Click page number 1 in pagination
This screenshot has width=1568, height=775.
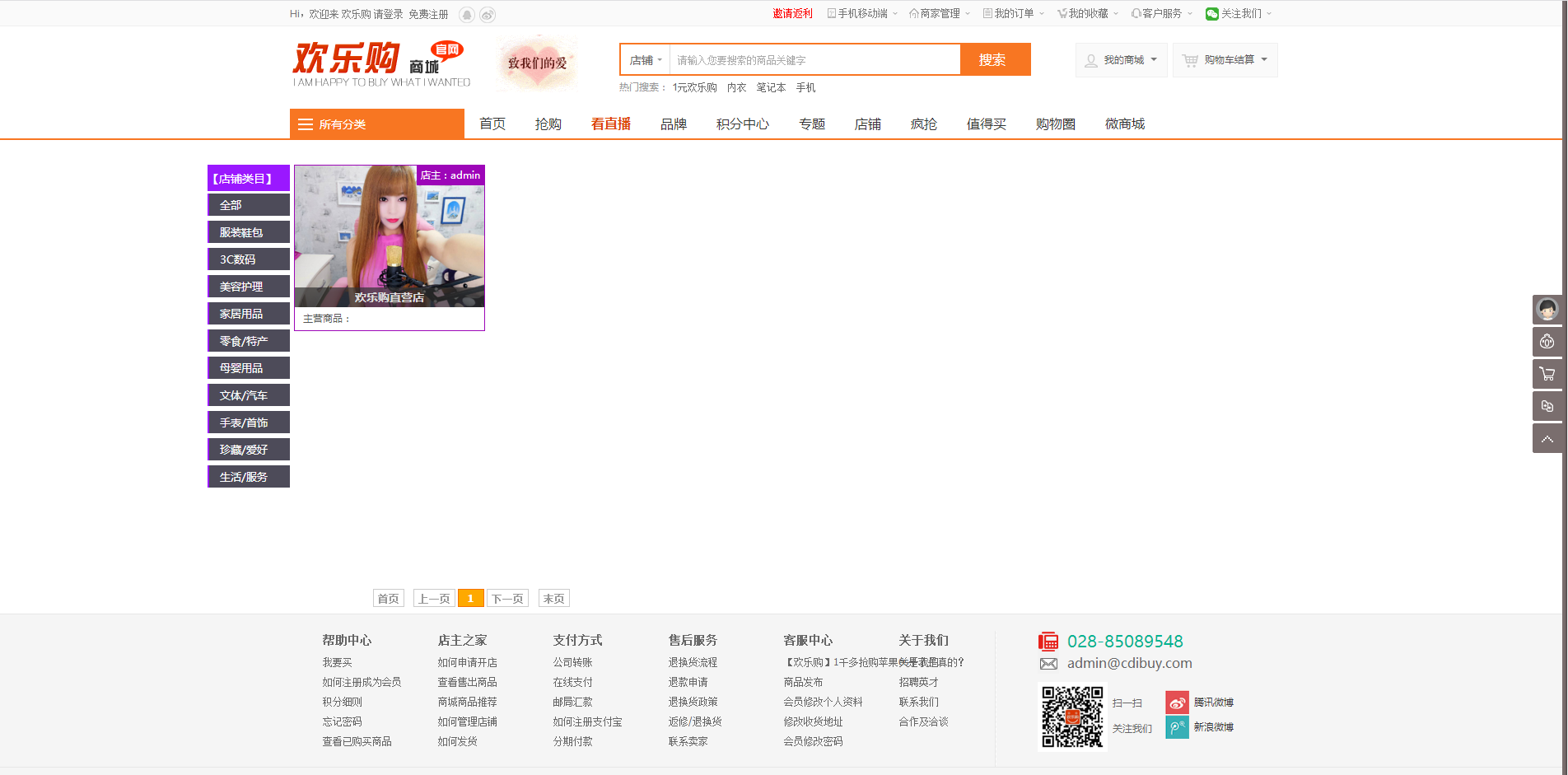click(x=471, y=599)
